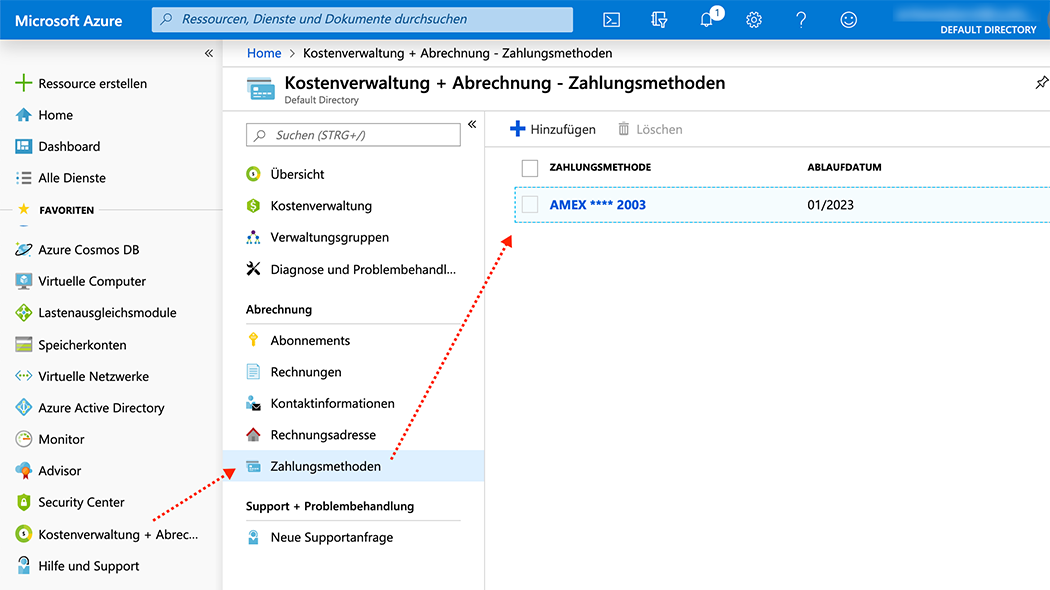Click the green plus icon for Ressource erstellen

pyautogui.click(x=23, y=83)
